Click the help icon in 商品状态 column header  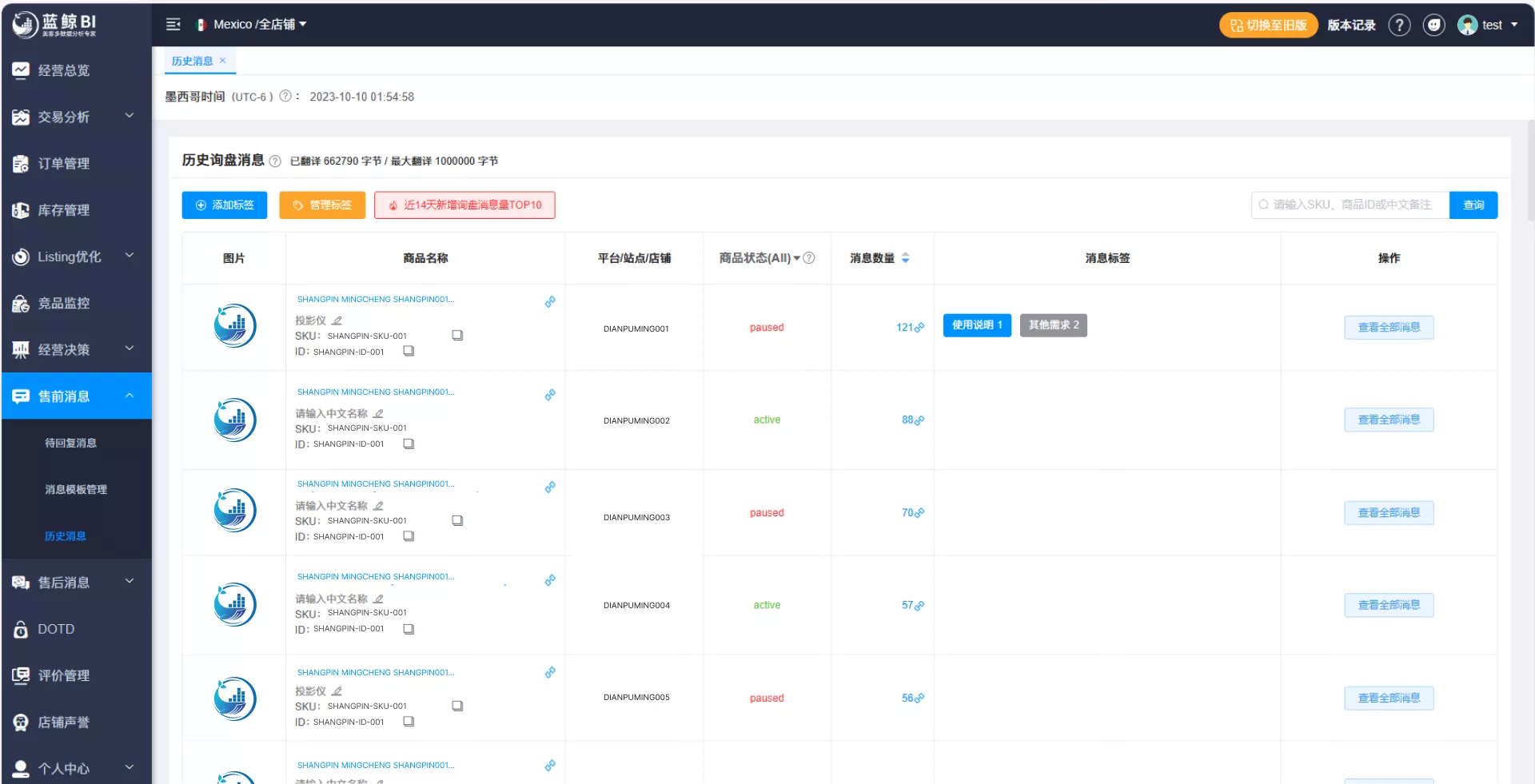coord(809,258)
